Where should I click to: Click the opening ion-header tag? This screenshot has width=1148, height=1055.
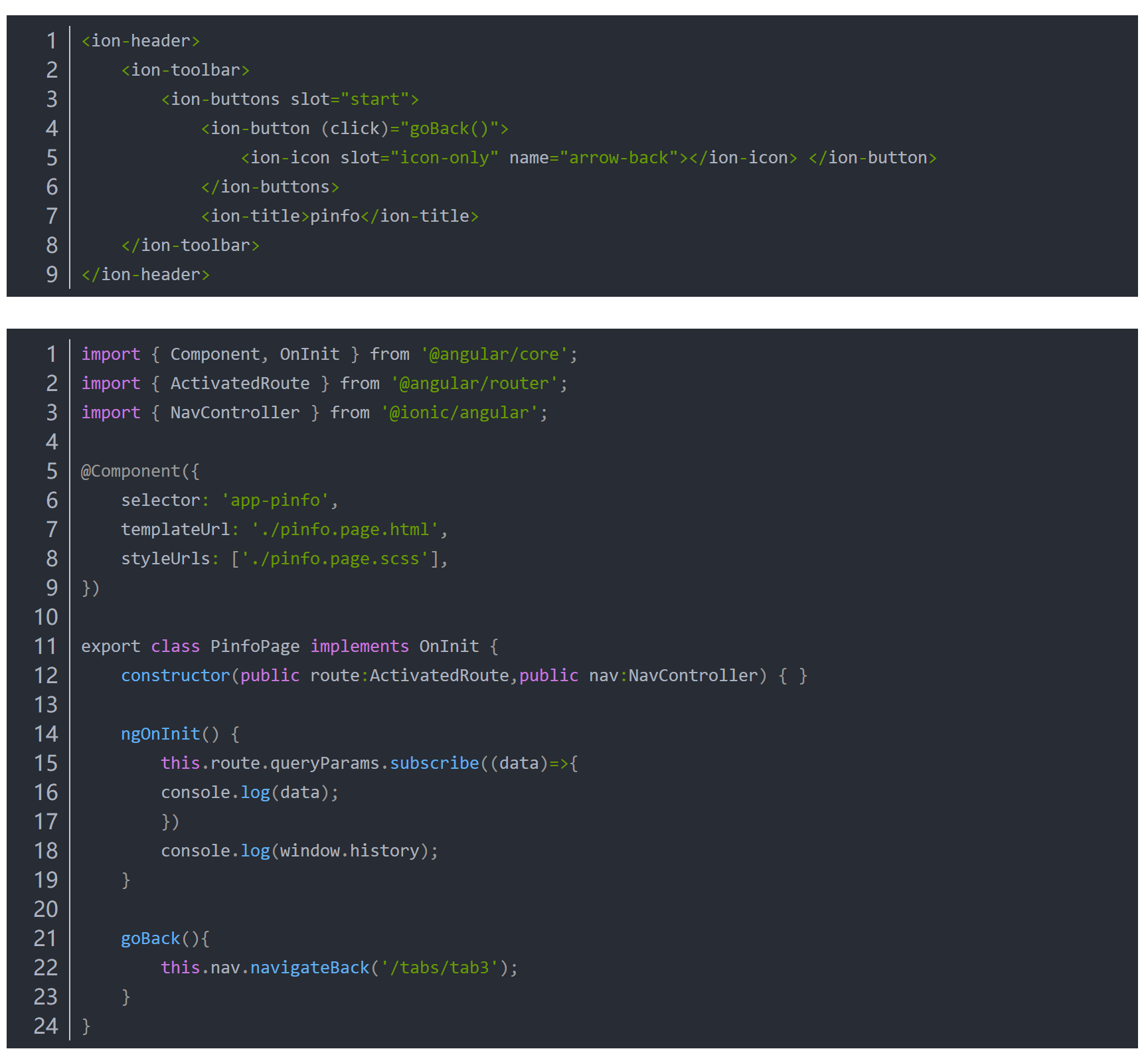pos(140,41)
